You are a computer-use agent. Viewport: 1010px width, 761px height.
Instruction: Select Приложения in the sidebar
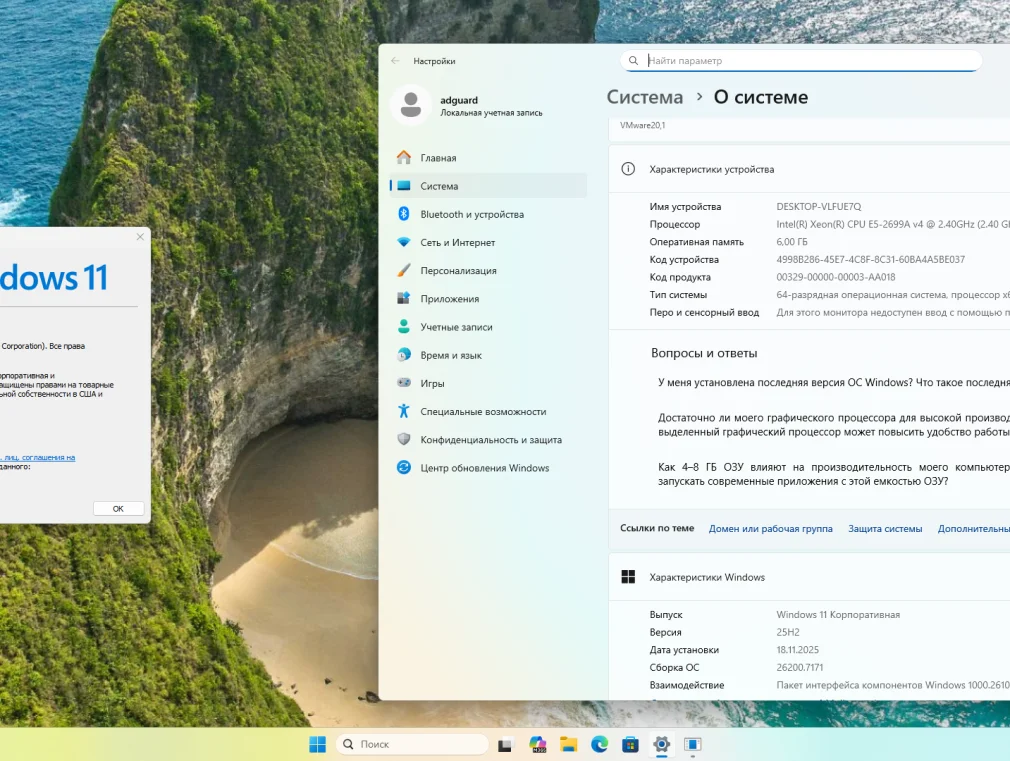click(449, 299)
